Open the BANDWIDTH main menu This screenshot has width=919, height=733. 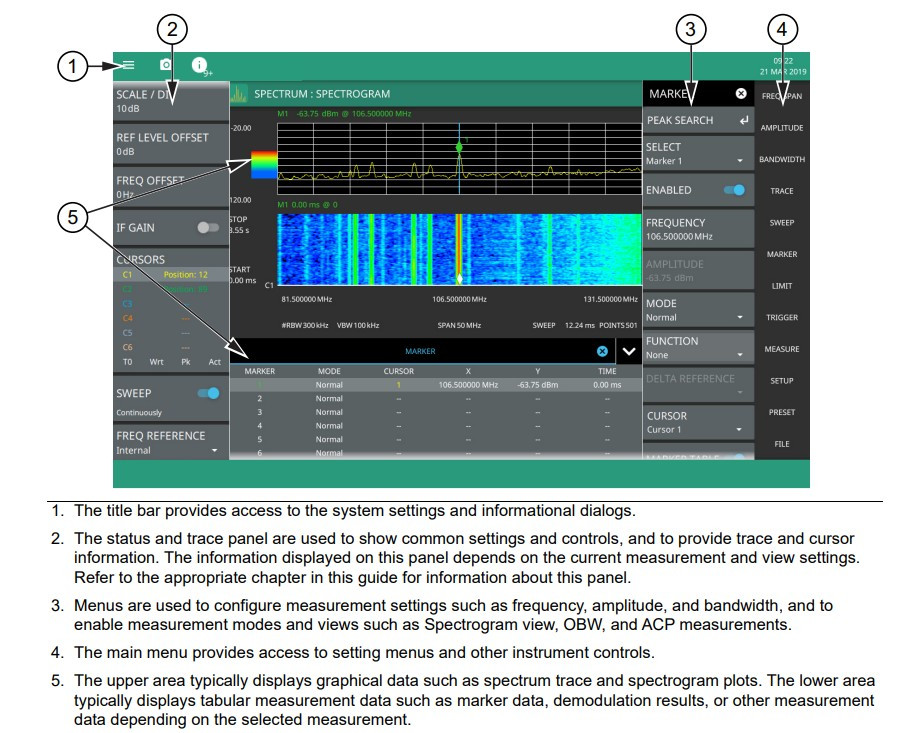pos(782,159)
